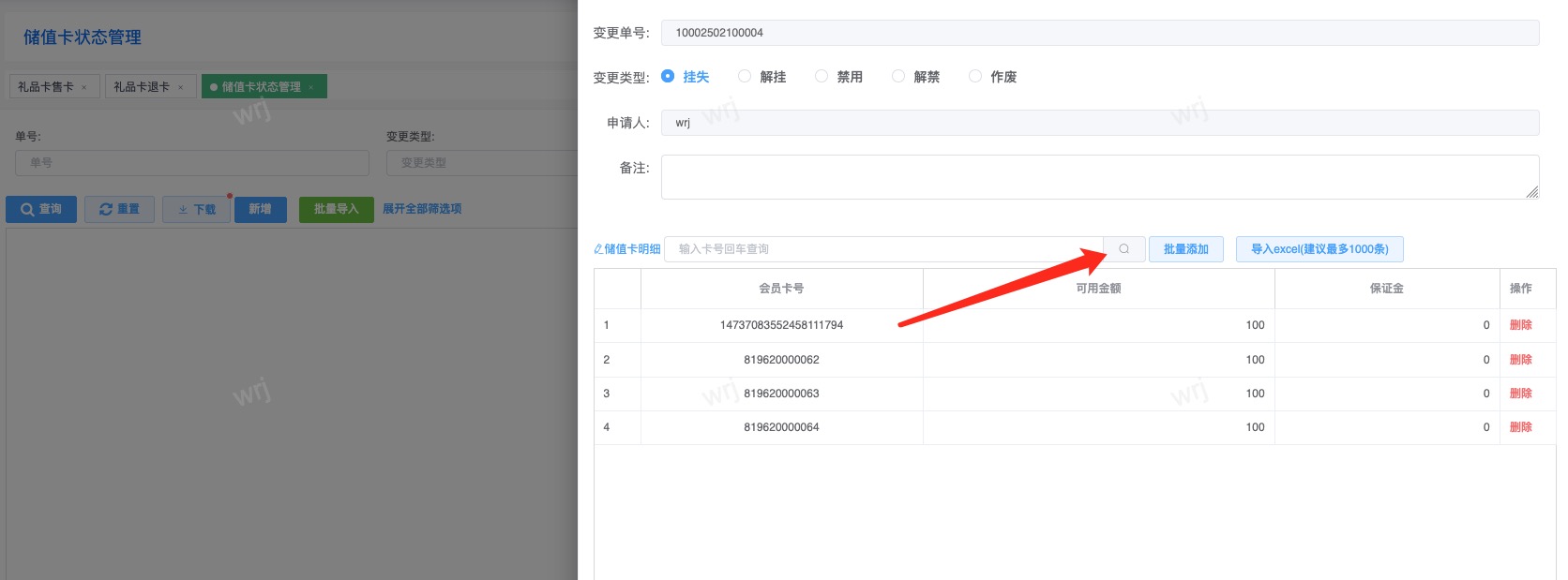Choose the 解挂 change type option
This screenshot has width=1568, height=580.
(x=745, y=77)
